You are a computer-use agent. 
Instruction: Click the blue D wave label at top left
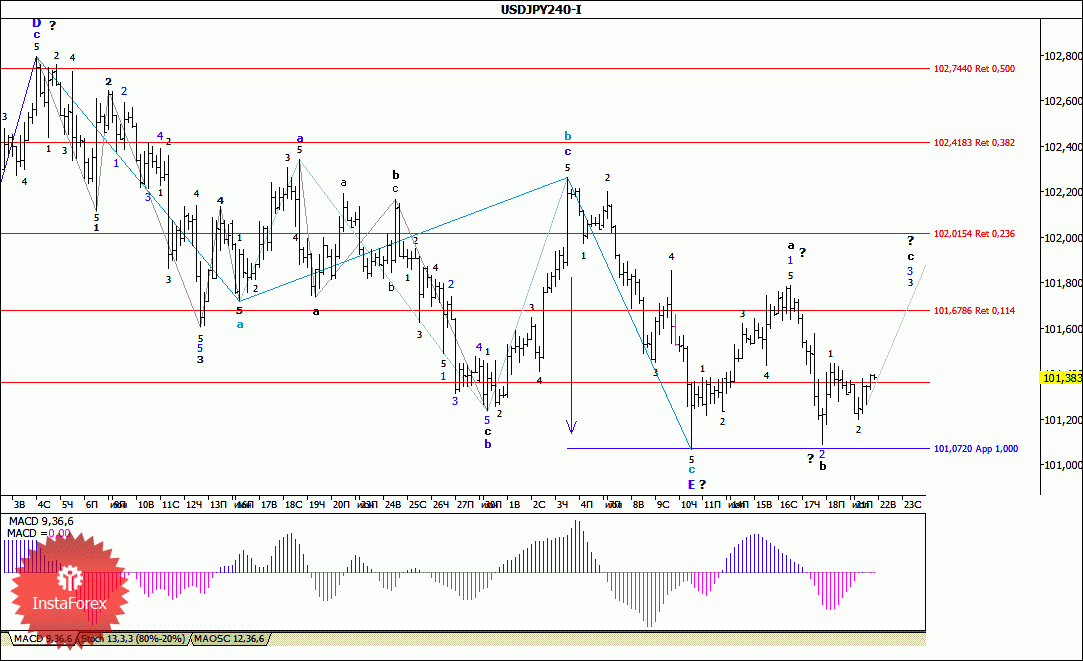pyautogui.click(x=36, y=22)
